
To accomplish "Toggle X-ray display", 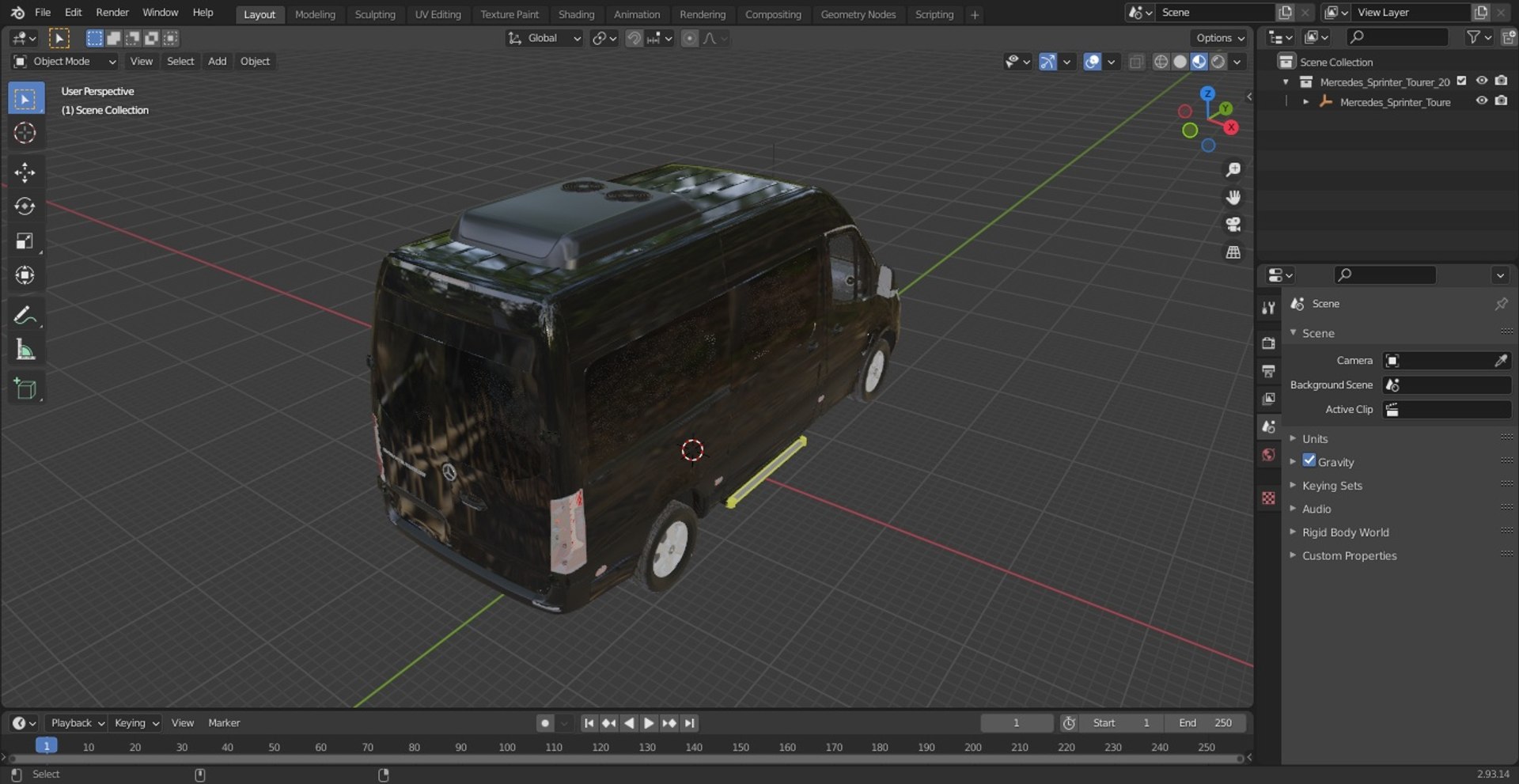I will pos(1136,62).
